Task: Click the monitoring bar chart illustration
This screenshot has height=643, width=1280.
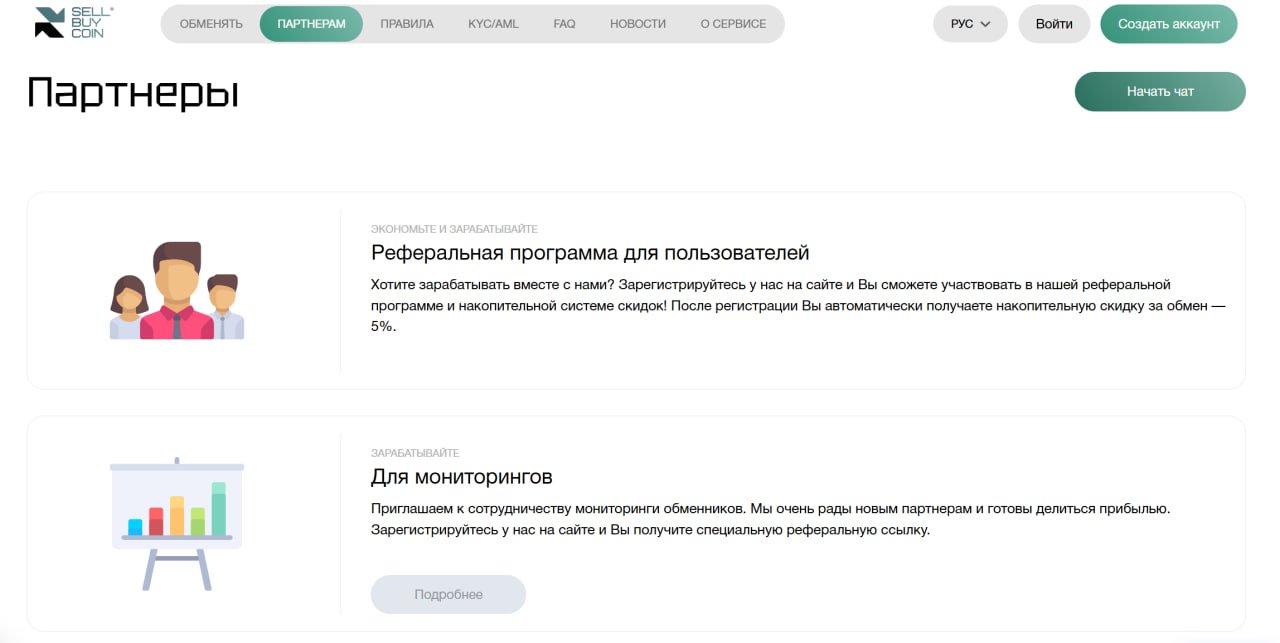Action: coord(177,524)
